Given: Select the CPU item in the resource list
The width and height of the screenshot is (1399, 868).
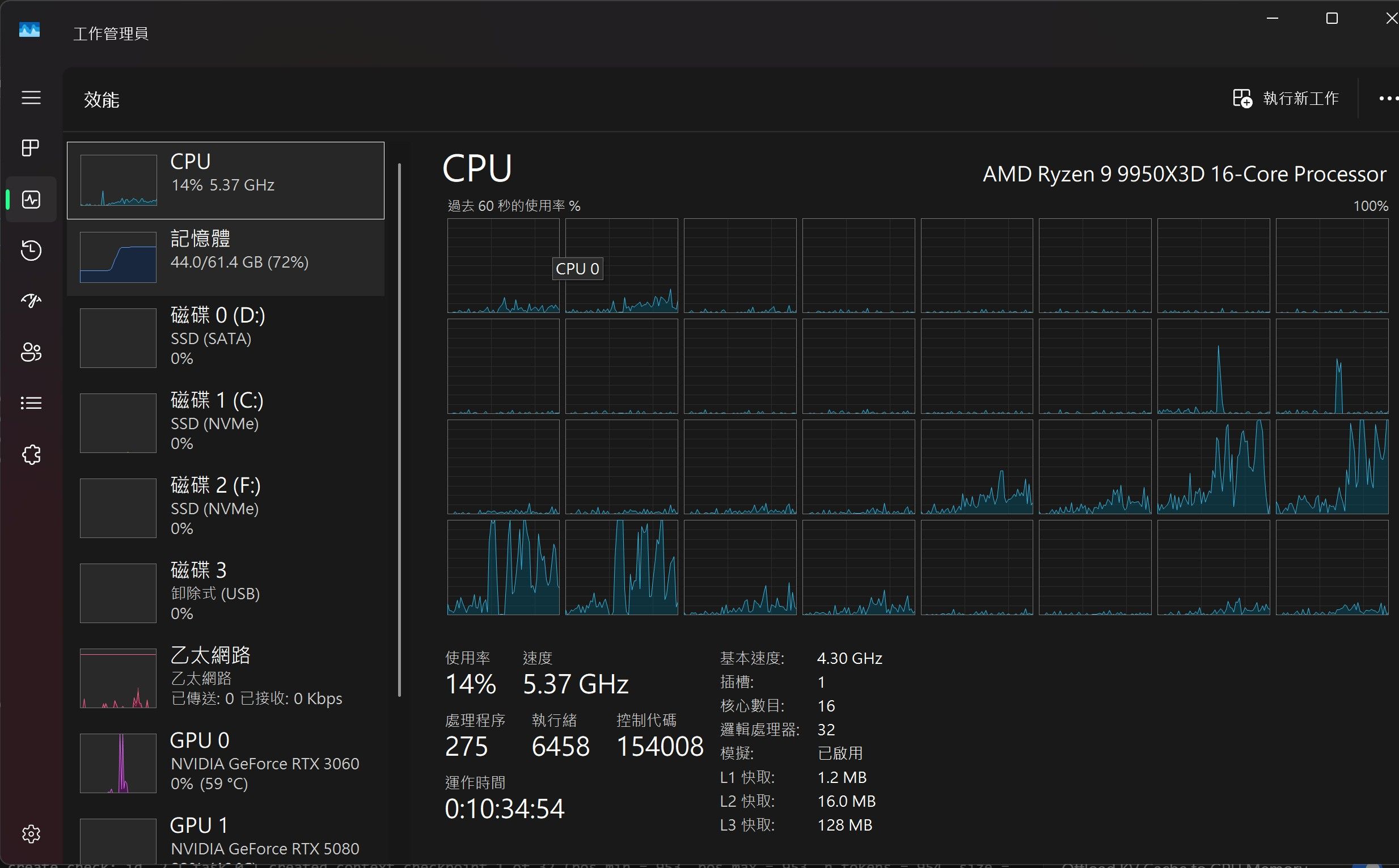Looking at the screenshot, I should [226, 180].
